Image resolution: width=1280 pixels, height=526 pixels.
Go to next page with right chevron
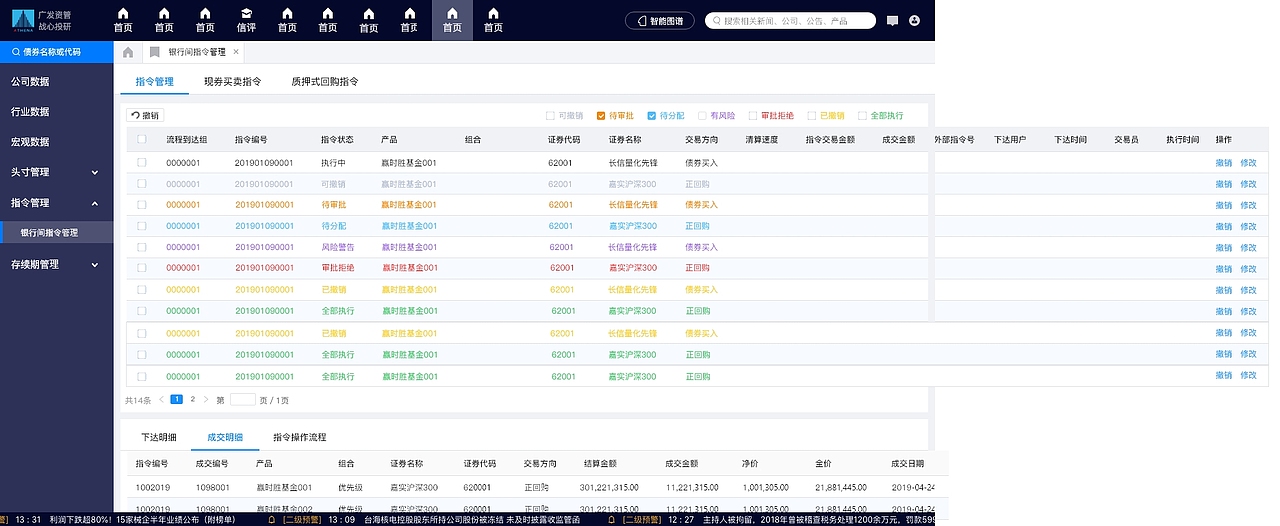pos(206,400)
